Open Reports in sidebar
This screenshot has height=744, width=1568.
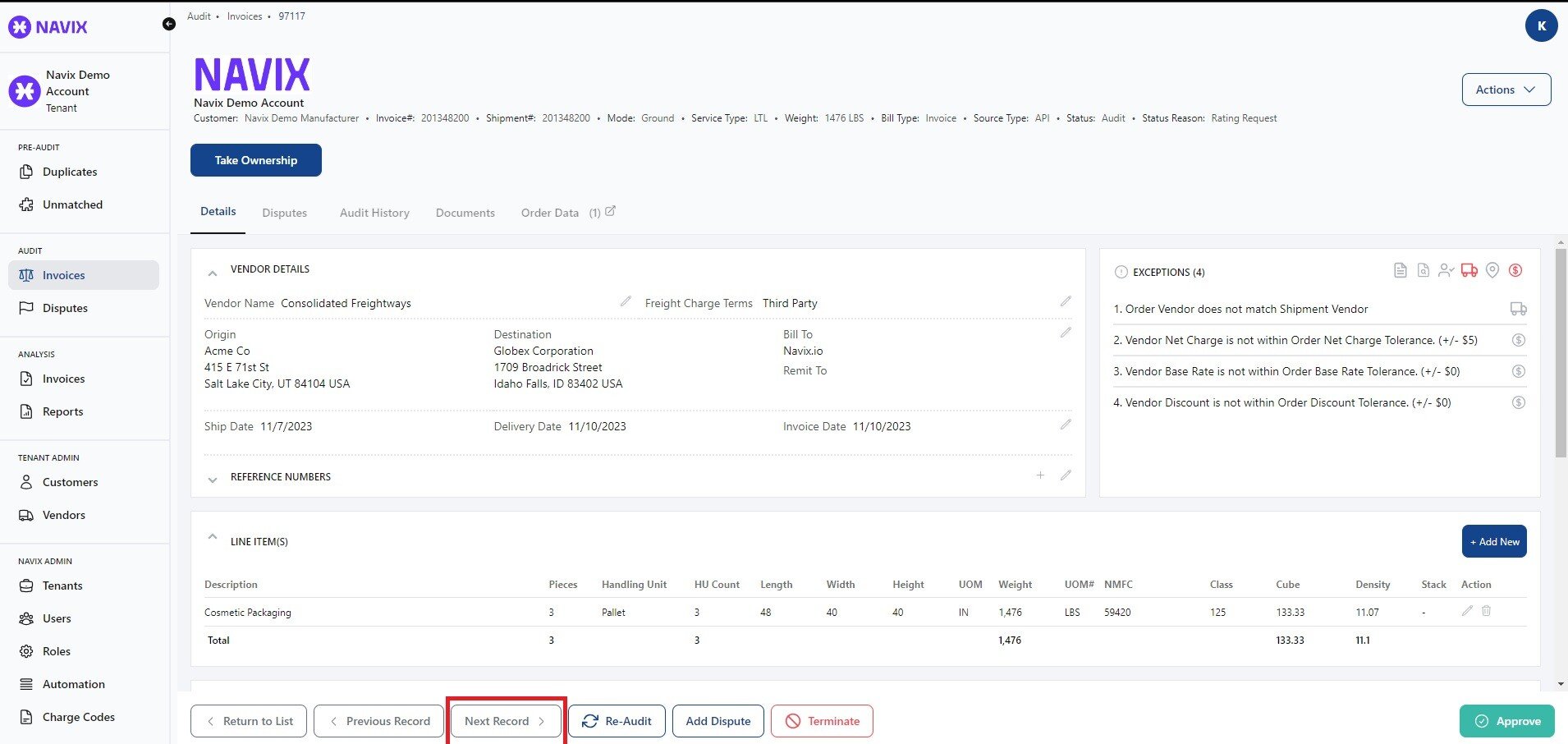[62, 411]
